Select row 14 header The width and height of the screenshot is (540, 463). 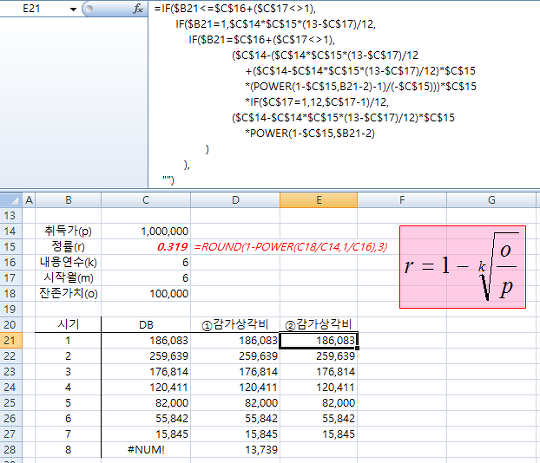11,231
